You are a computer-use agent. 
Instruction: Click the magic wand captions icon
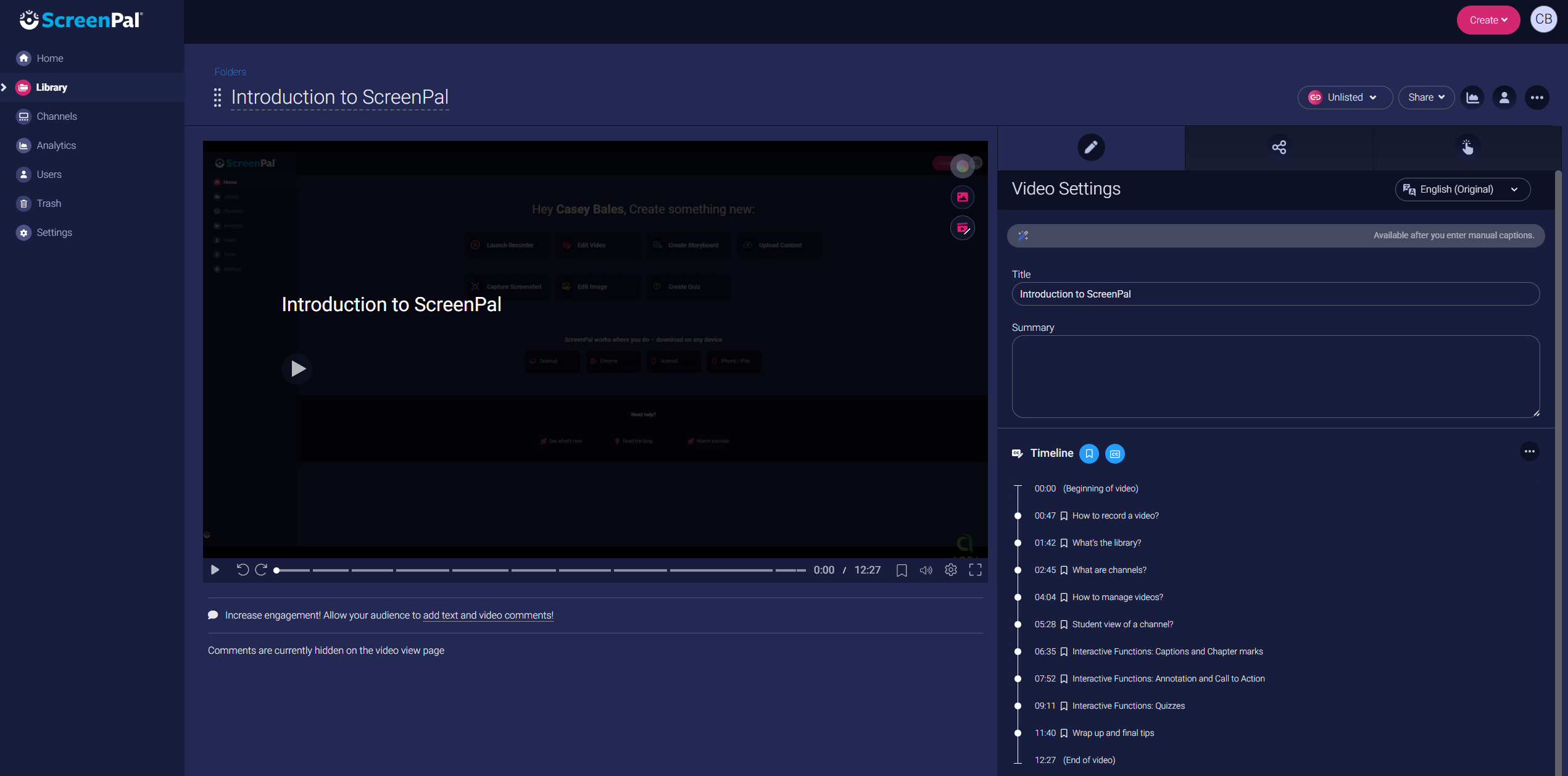click(1023, 235)
